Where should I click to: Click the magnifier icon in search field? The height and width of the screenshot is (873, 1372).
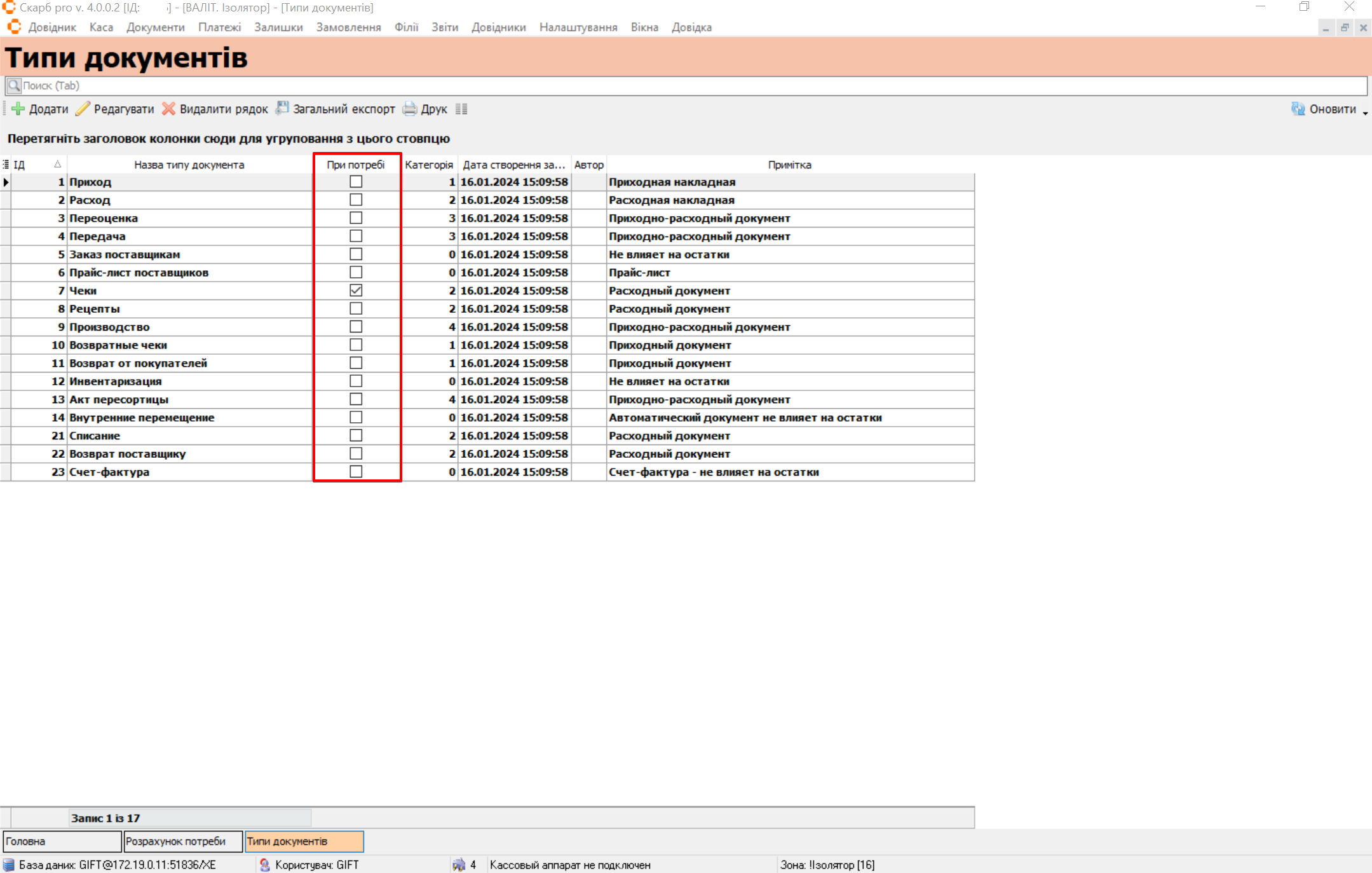14,85
